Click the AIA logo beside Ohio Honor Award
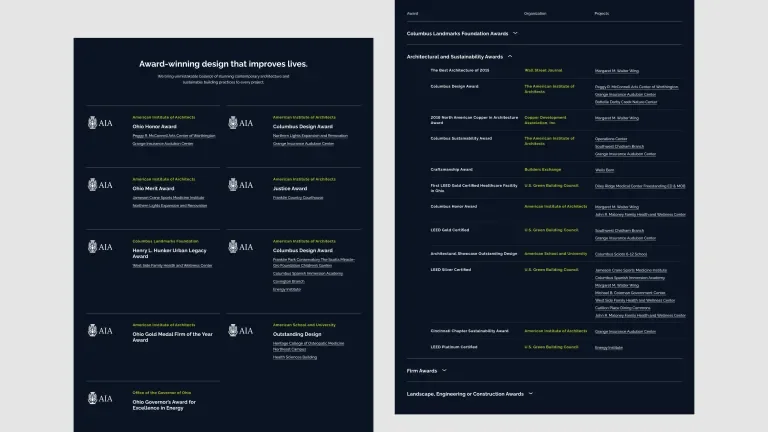Viewport: 768px width, 432px height. (x=100, y=123)
